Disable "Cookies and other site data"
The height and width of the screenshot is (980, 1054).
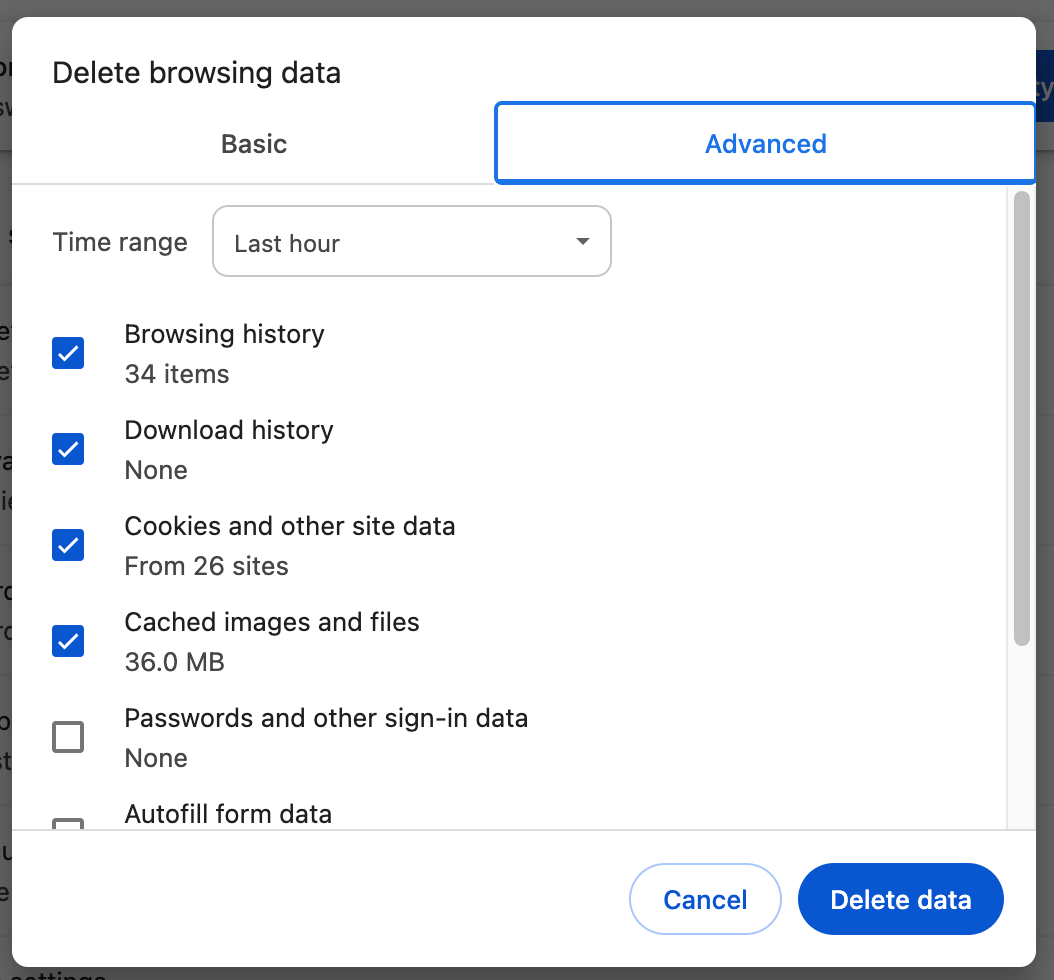pos(67,545)
